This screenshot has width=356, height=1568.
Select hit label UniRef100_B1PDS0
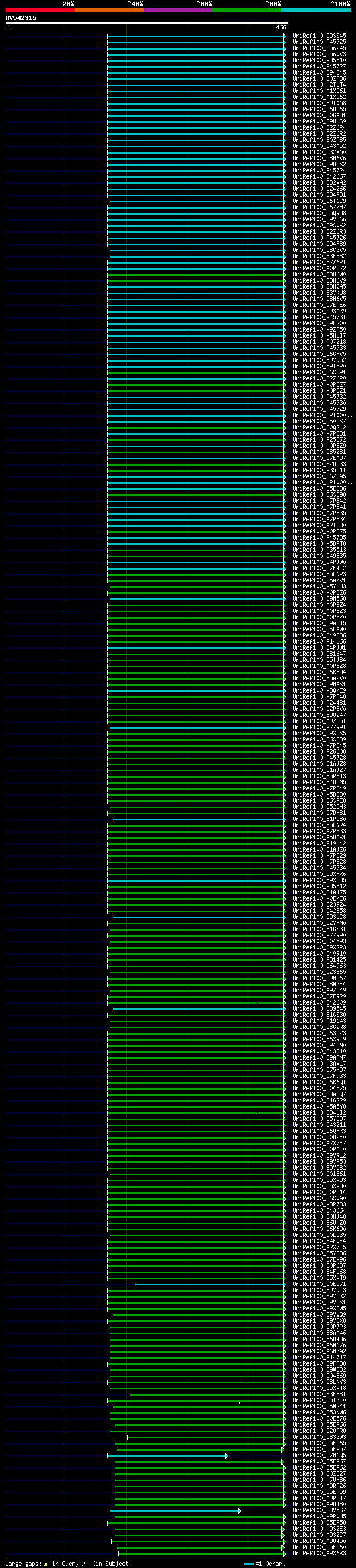point(319,819)
